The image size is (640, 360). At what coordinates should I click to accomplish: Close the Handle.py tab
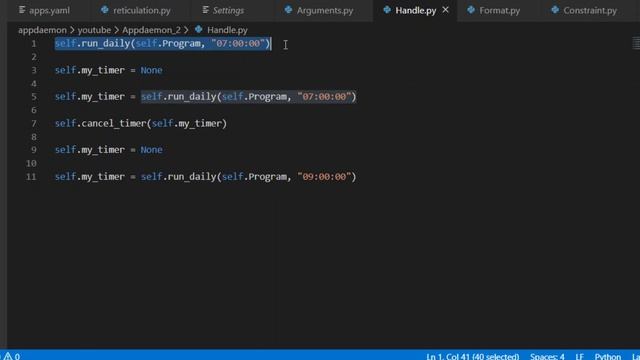446,10
